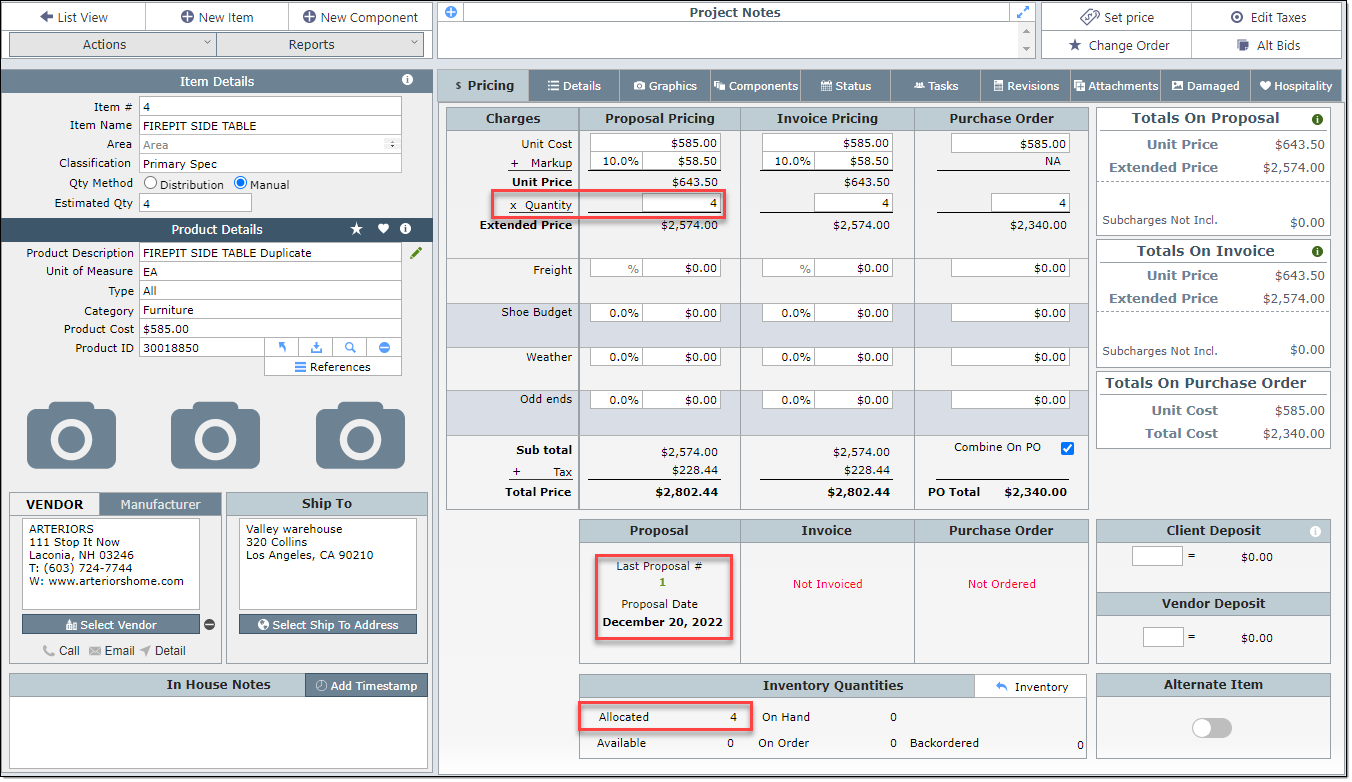Click Totals On Invoice info icon
The height and width of the screenshot is (782, 1352).
pos(1317,252)
